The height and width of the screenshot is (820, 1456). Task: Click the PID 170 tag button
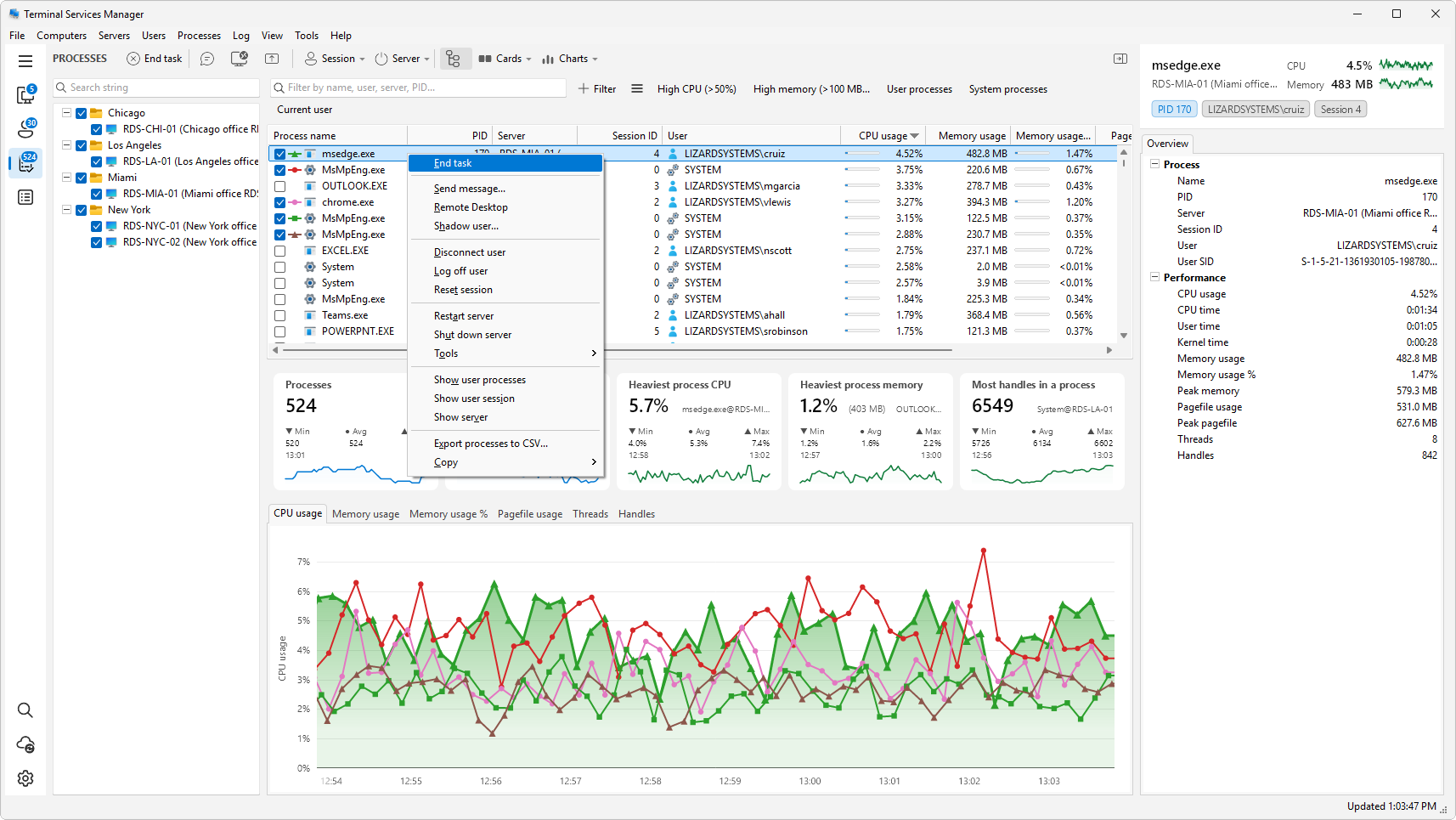tap(1175, 110)
